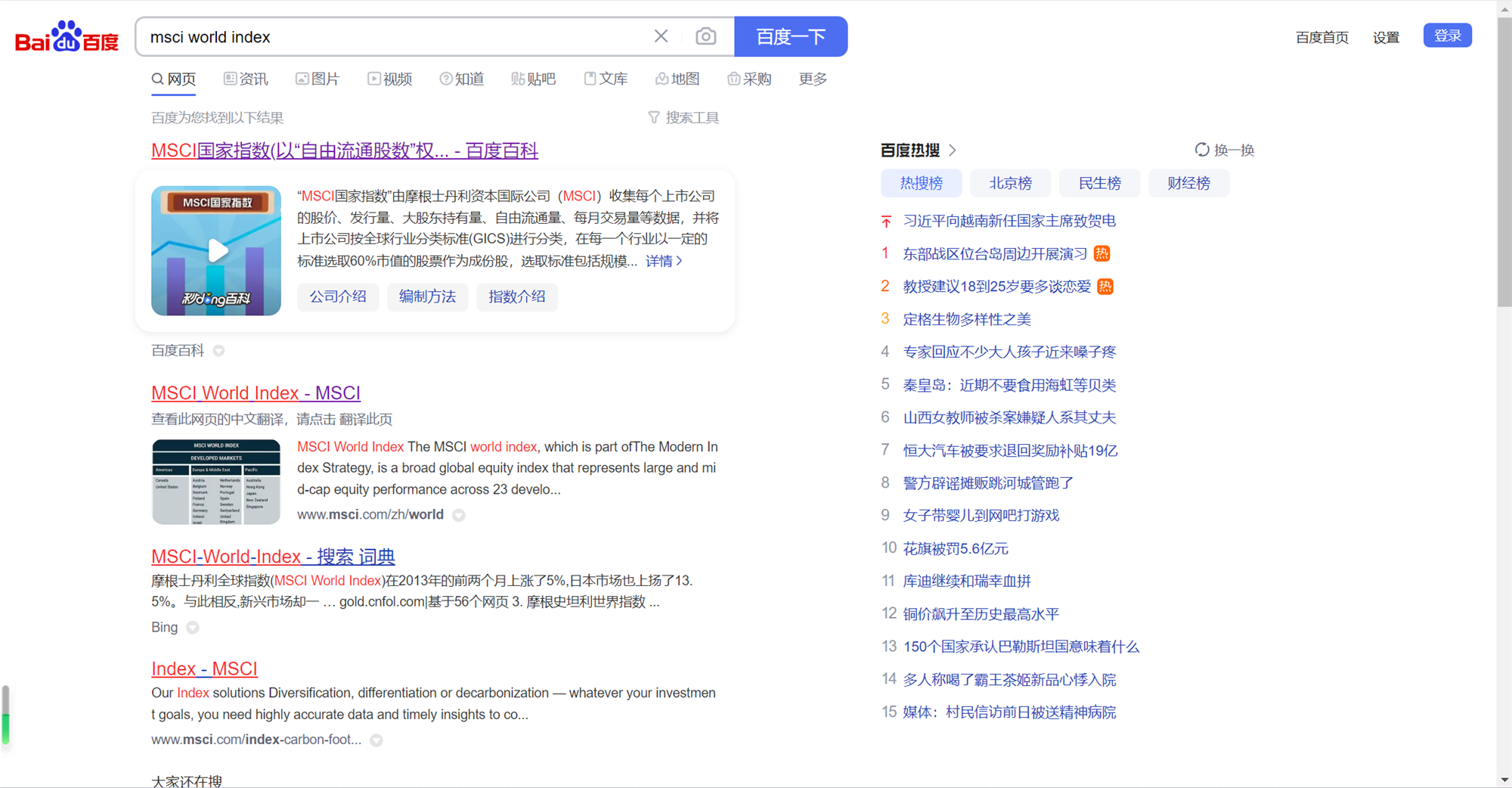The width and height of the screenshot is (1512, 788).
Task: Open the 文库 tab
Action: pos(606,79)
